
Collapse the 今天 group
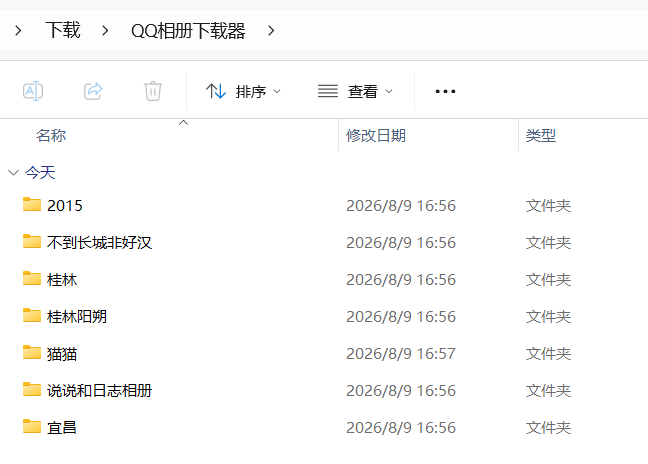click(14, 173)
